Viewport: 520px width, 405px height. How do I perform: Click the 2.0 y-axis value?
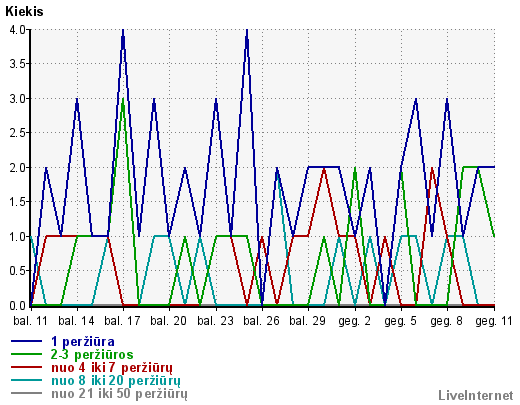coord(18,168)
